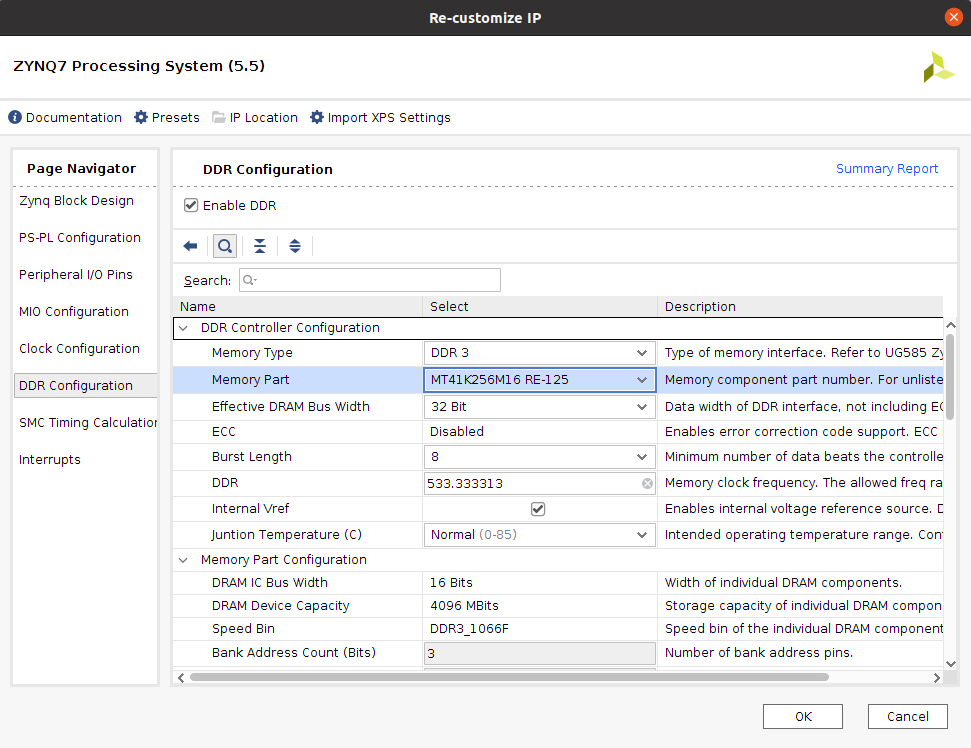The height and width of the screenshot is (748, 971).
Task: Open the Summary Report link
Action: pyautogui.click(x=887, y=169)
